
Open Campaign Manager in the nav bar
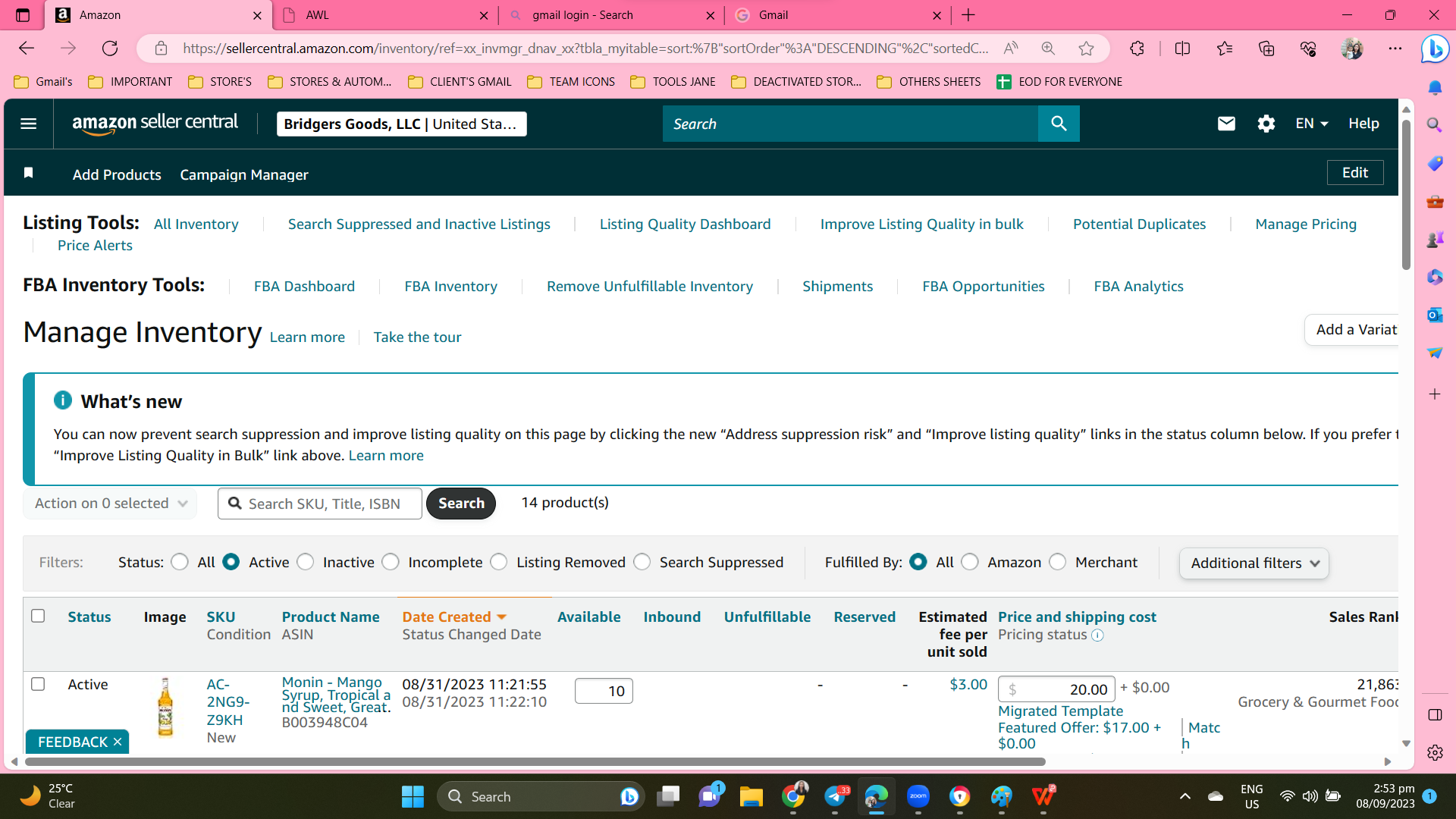coord(244,175)
